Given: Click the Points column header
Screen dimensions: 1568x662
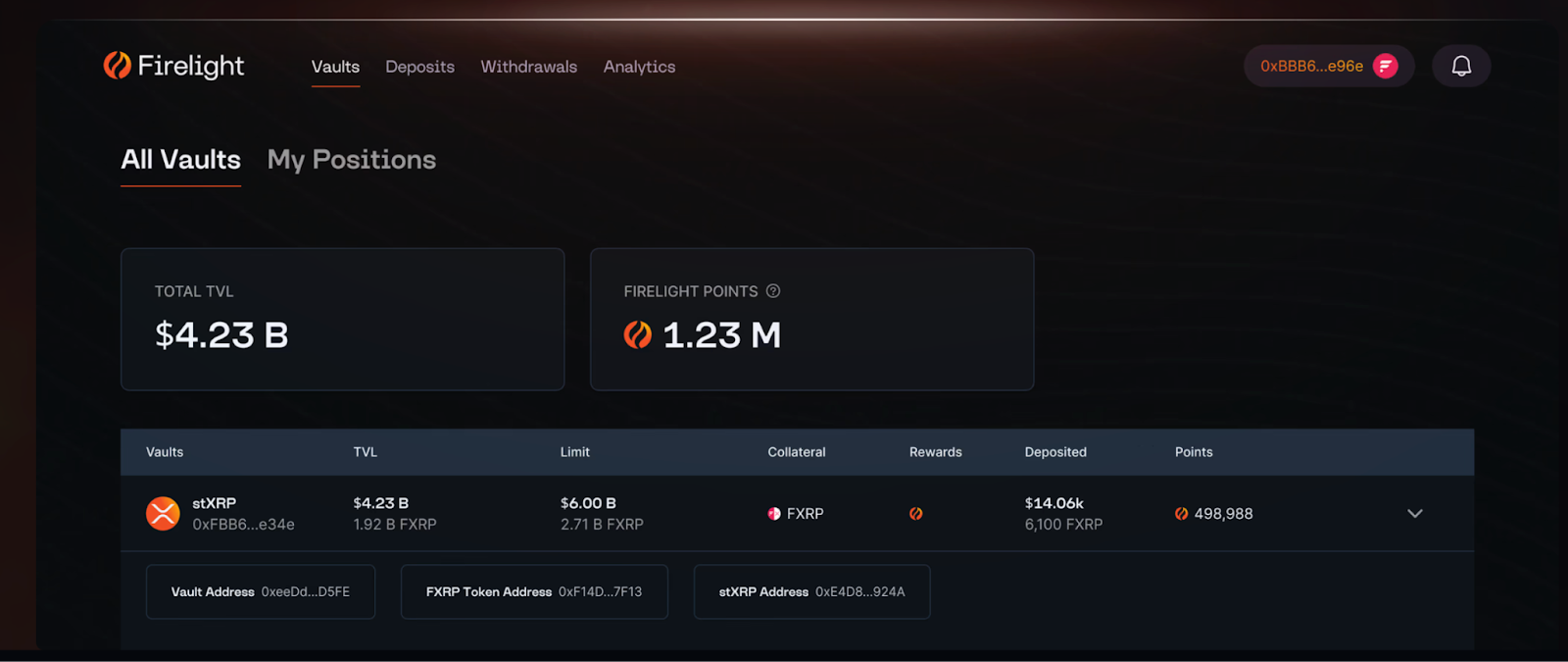Looking at the screenshot, I should pyautogui.click(x=1194, y=452).
